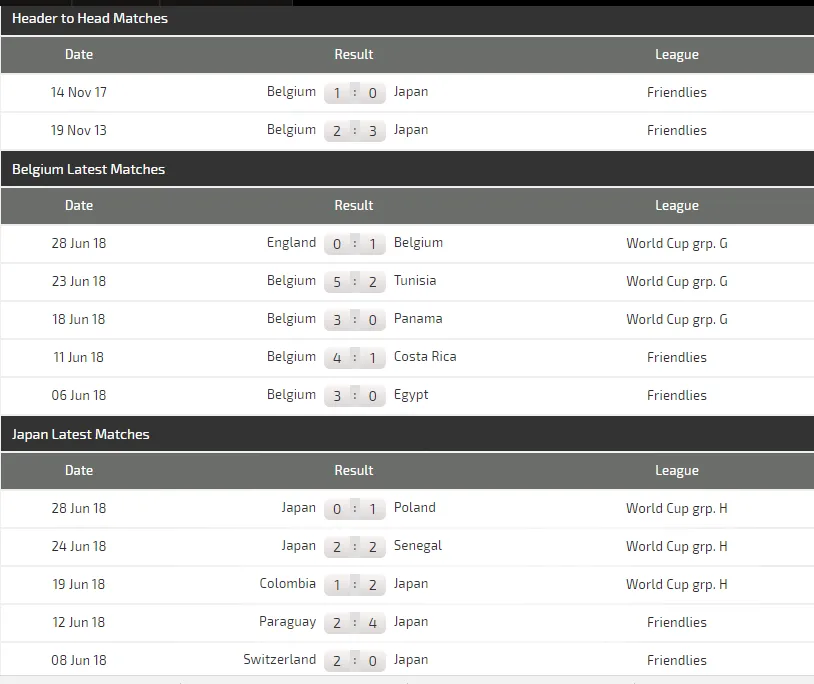Open the Belgium 5 : 2 Tunisia score

pyautogui.click(x=354, y=282)
